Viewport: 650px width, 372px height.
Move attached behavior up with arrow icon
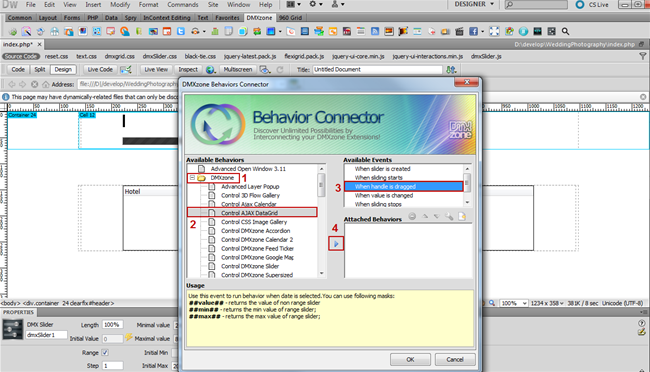click(x=425, y=216)
